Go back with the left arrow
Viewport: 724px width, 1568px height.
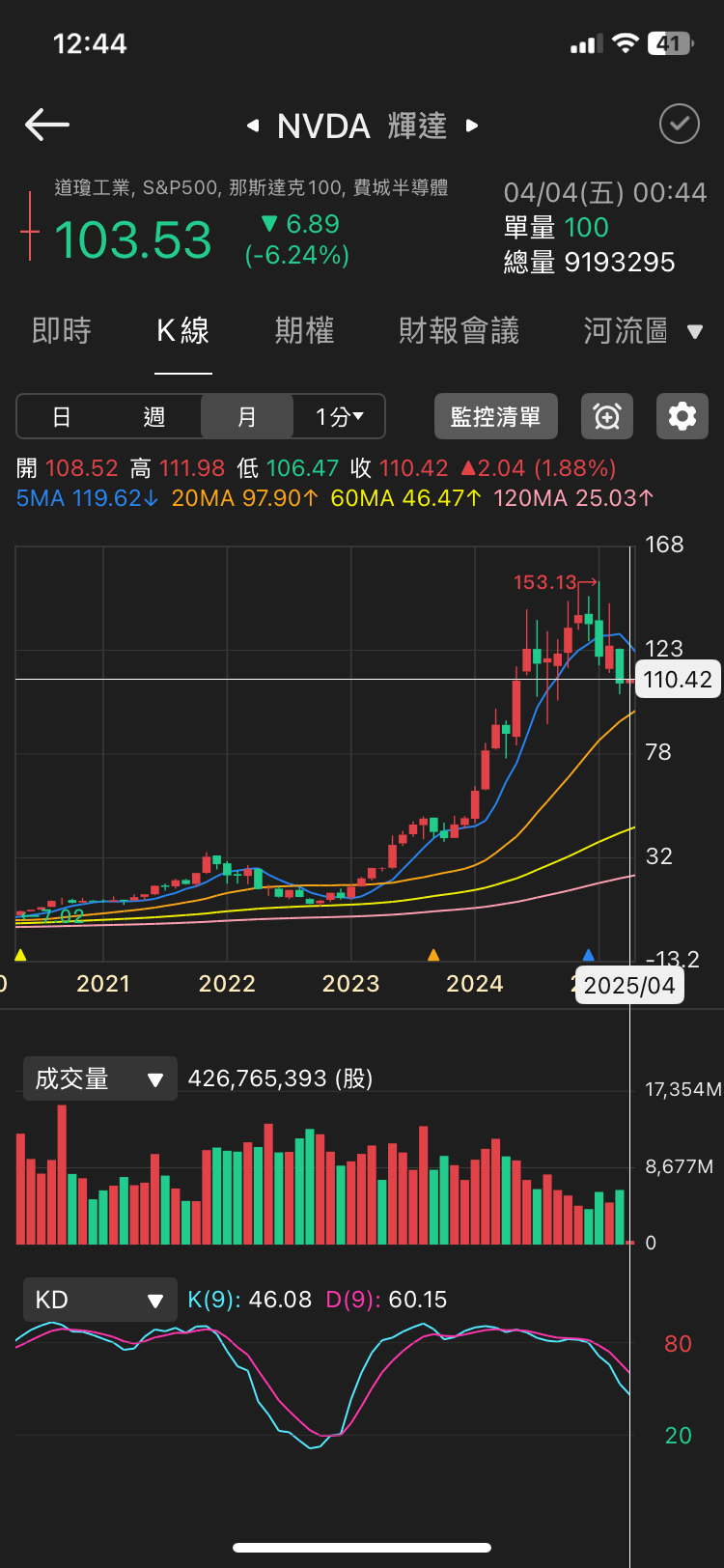click(46, 125)
